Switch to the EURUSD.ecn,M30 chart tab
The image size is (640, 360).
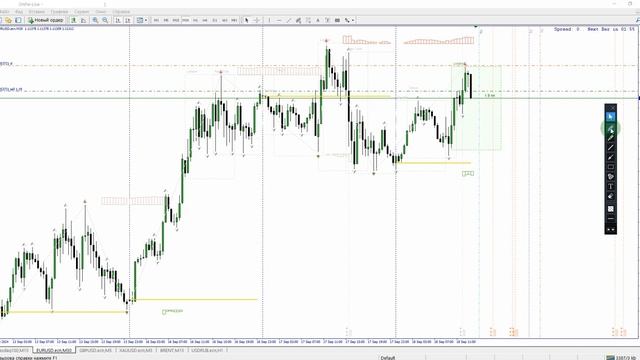pyautogui.click(x=54, y=351)
